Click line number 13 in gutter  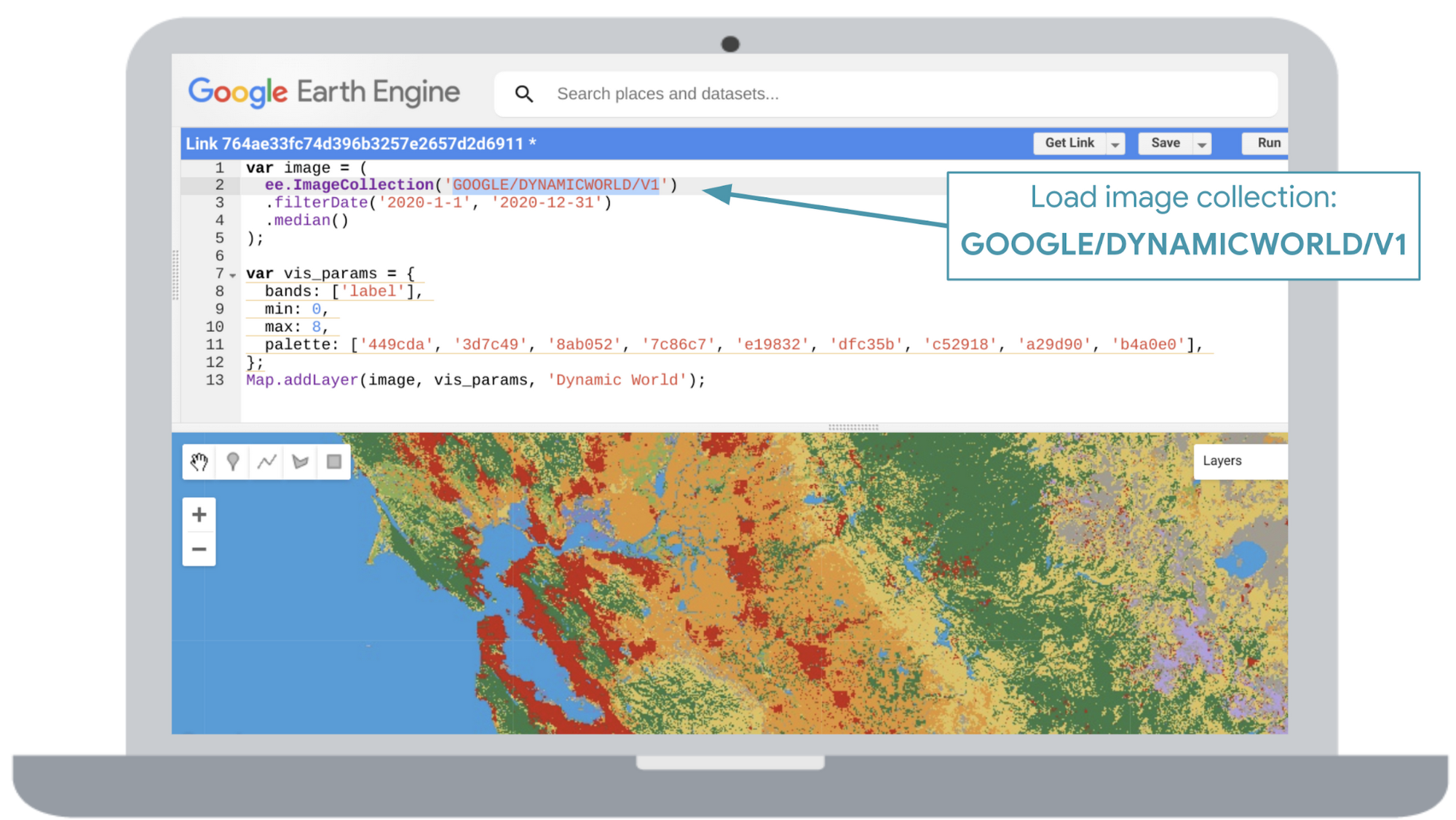[x=215, y=380]
